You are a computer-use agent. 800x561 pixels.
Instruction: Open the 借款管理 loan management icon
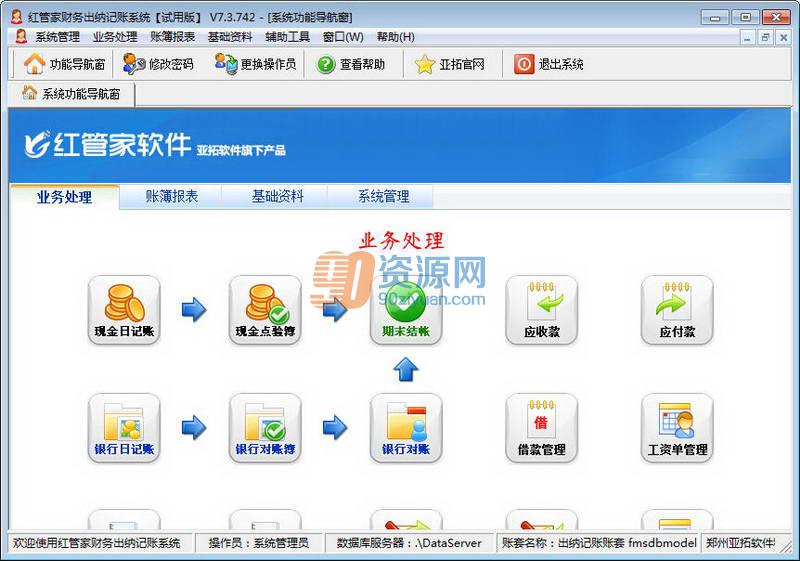(541, 428)
